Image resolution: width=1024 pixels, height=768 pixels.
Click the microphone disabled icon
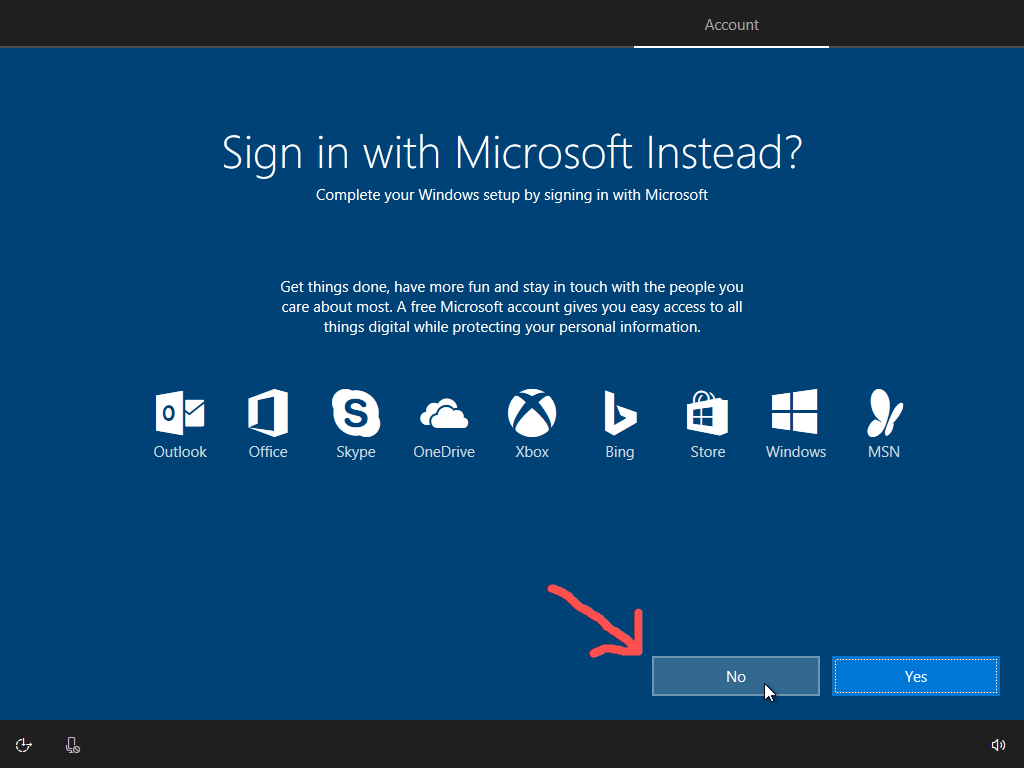[x=72, y=745]
